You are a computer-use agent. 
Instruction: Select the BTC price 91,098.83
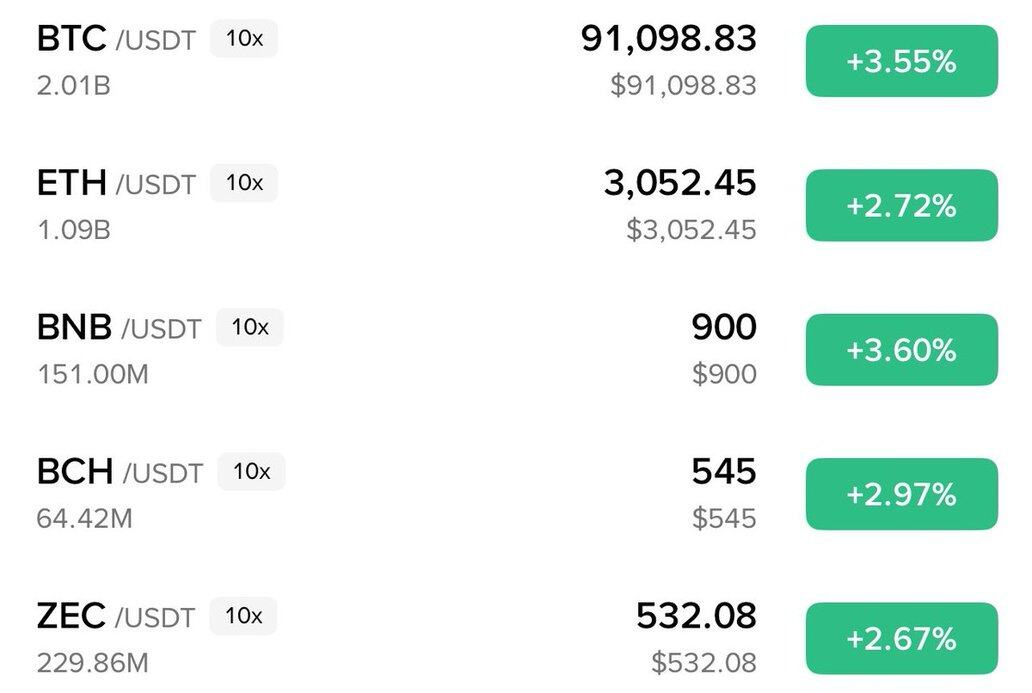pyautogui.click(x=668, y=39)
